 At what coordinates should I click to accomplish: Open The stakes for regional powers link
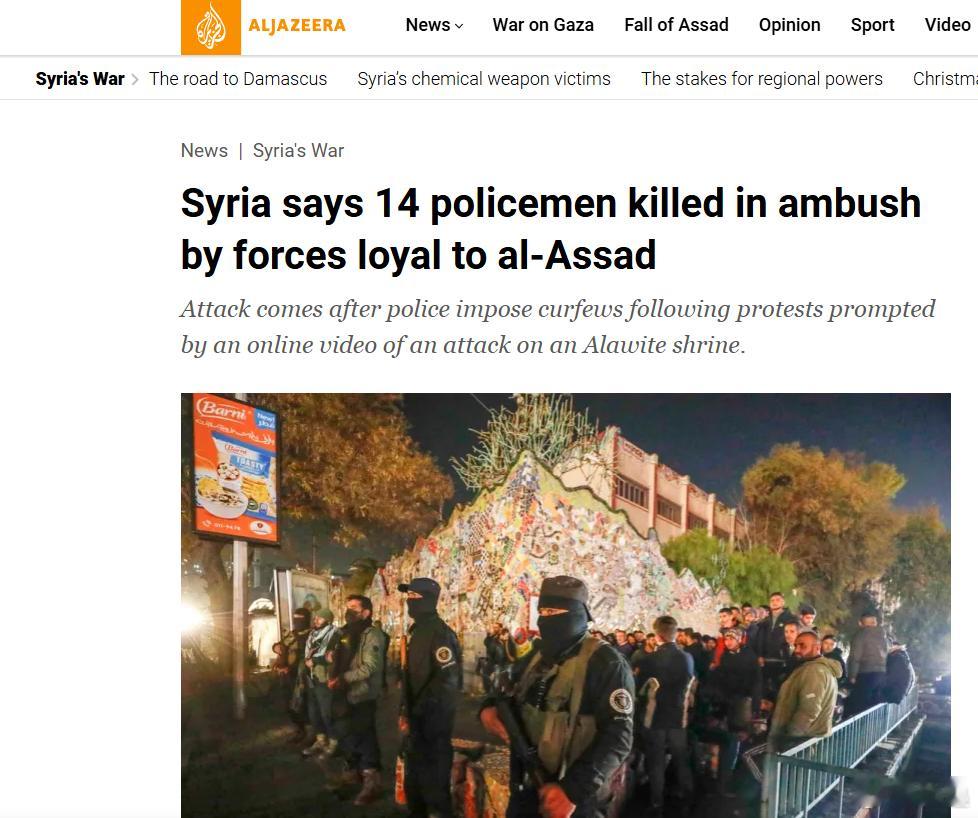762,79
